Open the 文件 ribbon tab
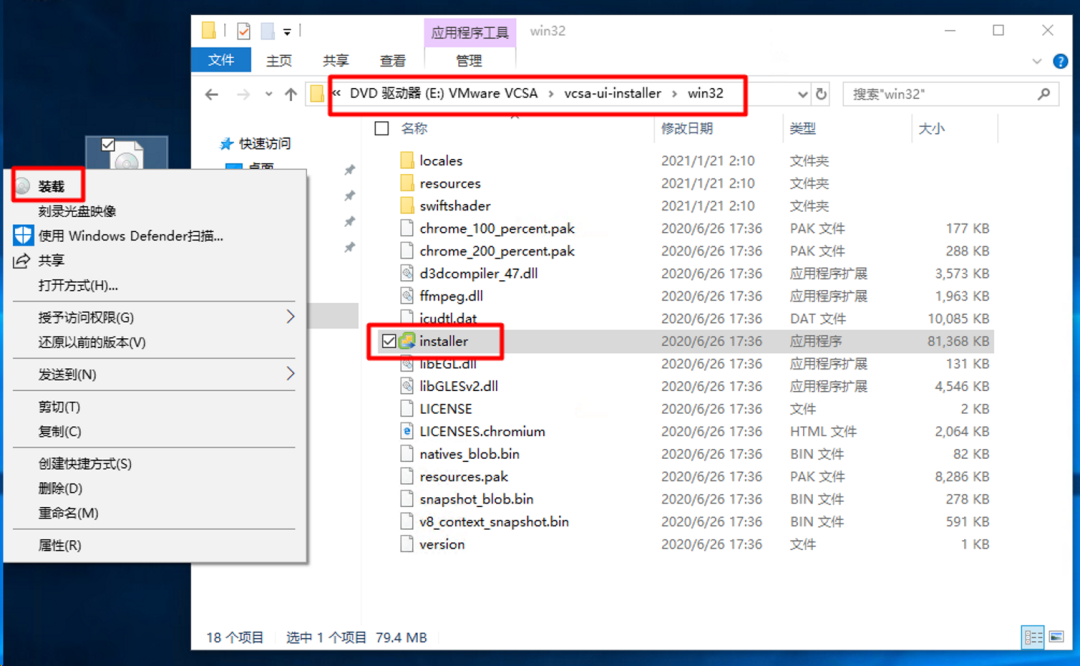This screenshot has height=666, width=1080. tap(221, 61)
